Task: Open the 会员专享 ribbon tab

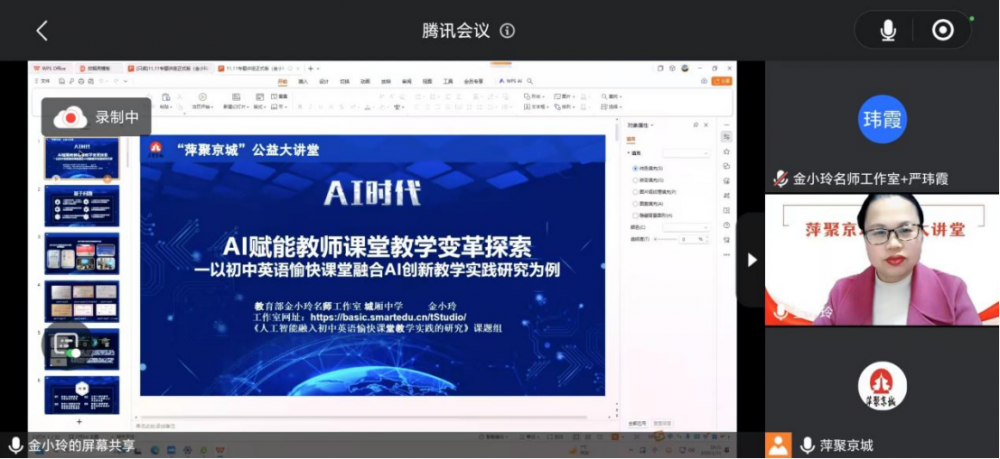Action: point(473,82)
